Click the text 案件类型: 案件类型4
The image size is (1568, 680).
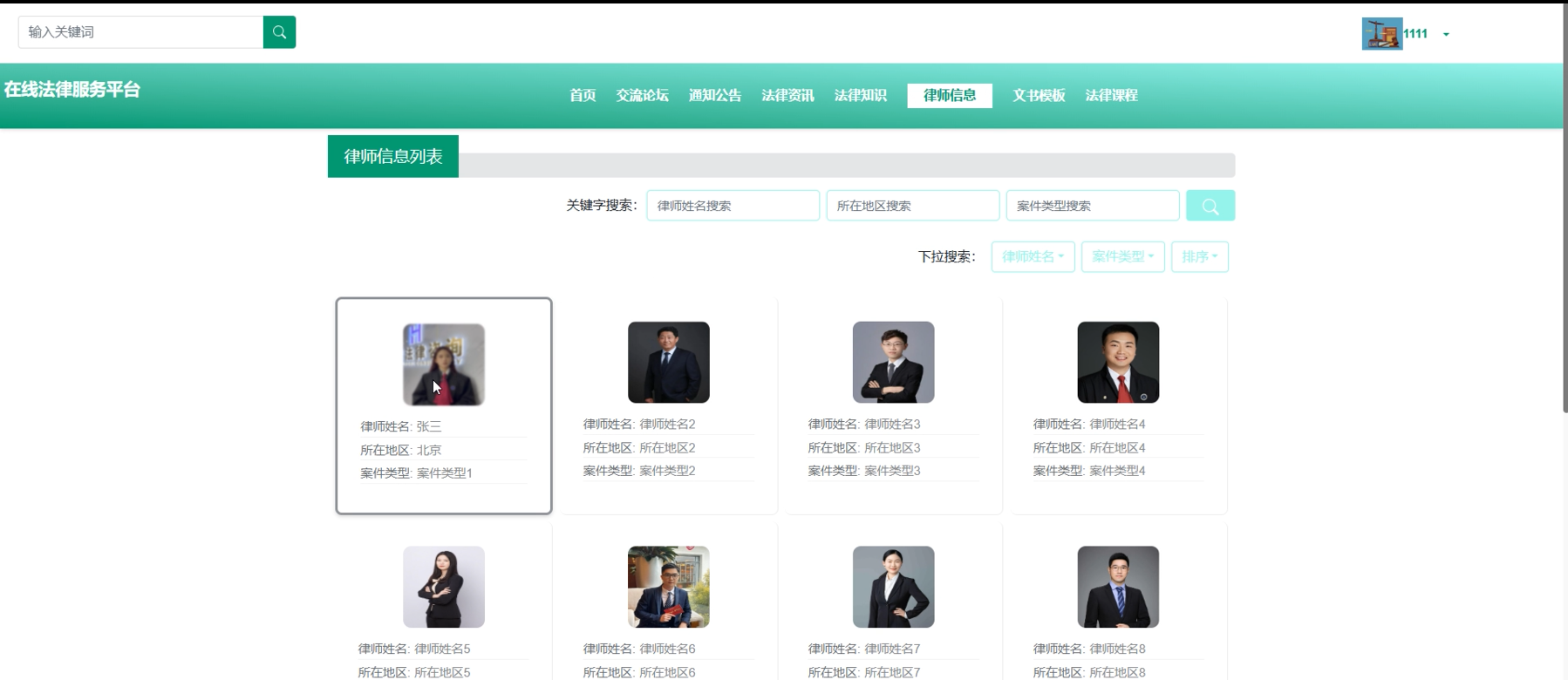click(1089, 470)
